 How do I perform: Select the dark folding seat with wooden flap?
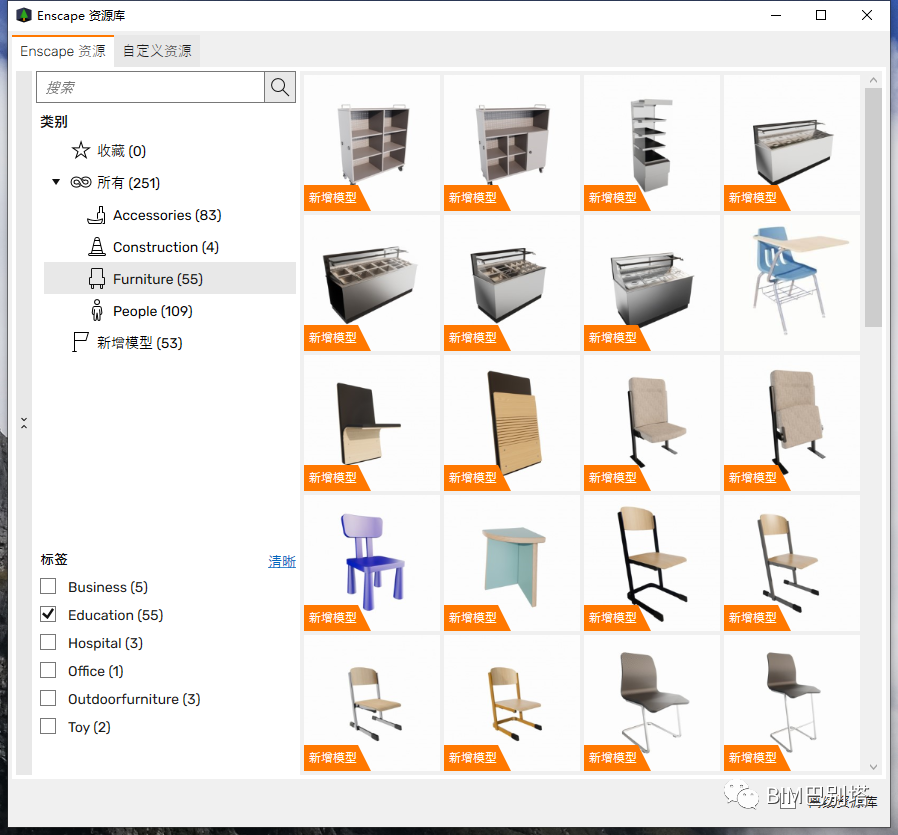point(372,423)
